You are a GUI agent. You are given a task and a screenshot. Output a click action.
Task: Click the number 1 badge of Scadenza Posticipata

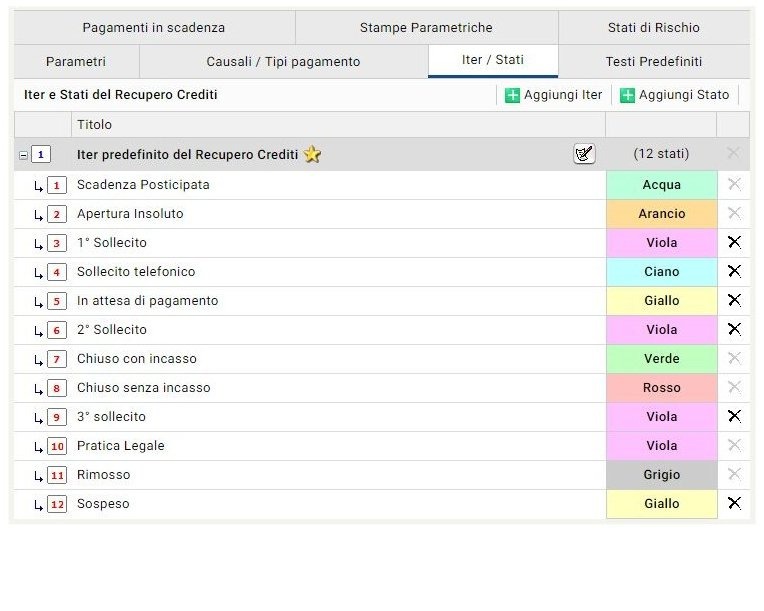click(56, 185)
